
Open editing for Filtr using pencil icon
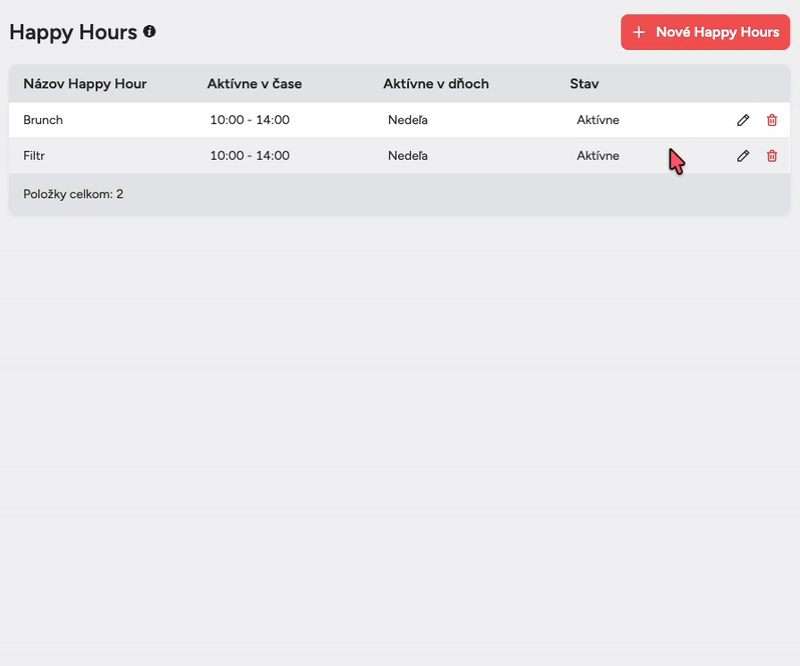click(743, 156)
